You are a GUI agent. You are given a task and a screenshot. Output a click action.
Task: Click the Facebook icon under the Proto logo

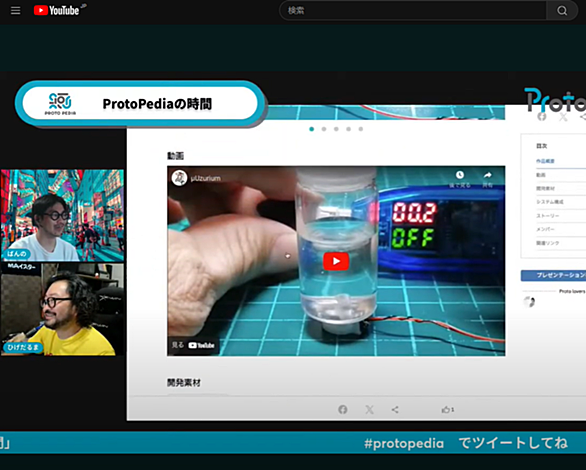coord(542,117)
